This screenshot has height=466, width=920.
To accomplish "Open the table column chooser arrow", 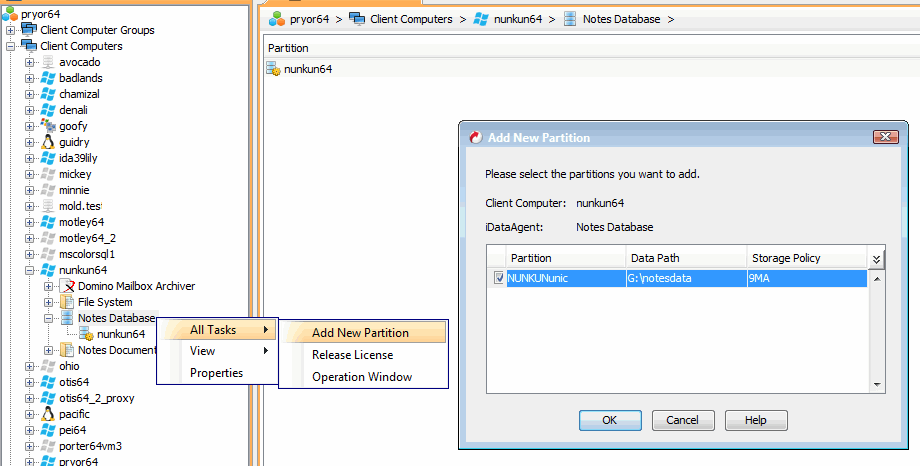I will pyautogui.click(x=877, y=258).
